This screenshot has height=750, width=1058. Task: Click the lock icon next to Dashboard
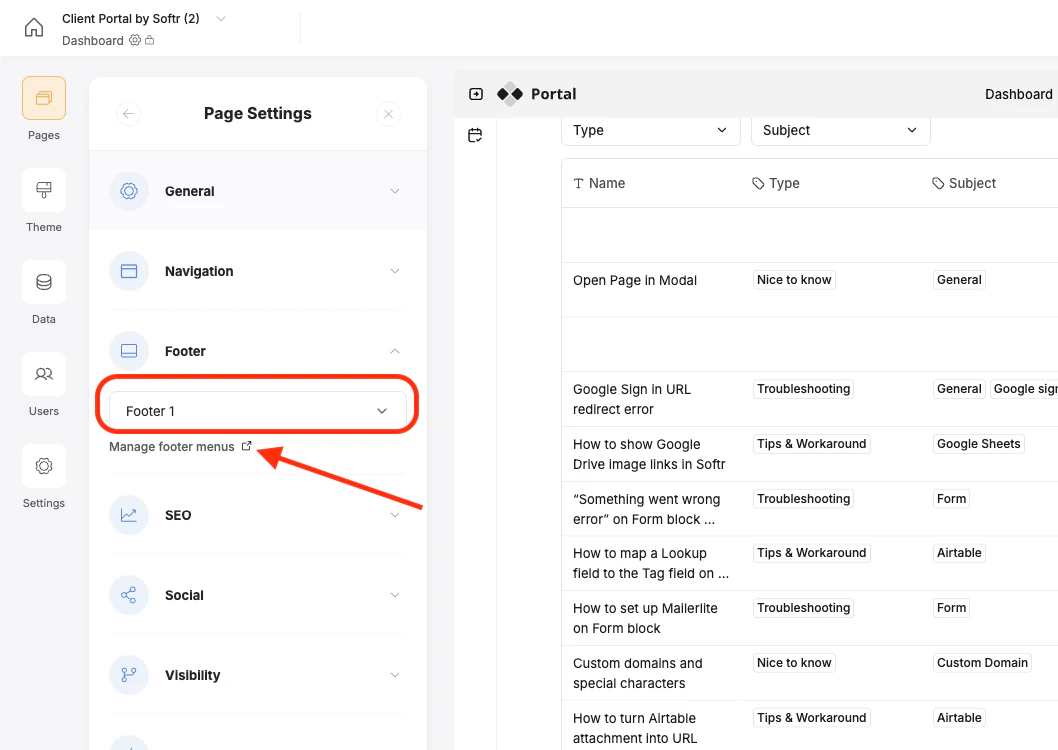(x=150, y=40)
